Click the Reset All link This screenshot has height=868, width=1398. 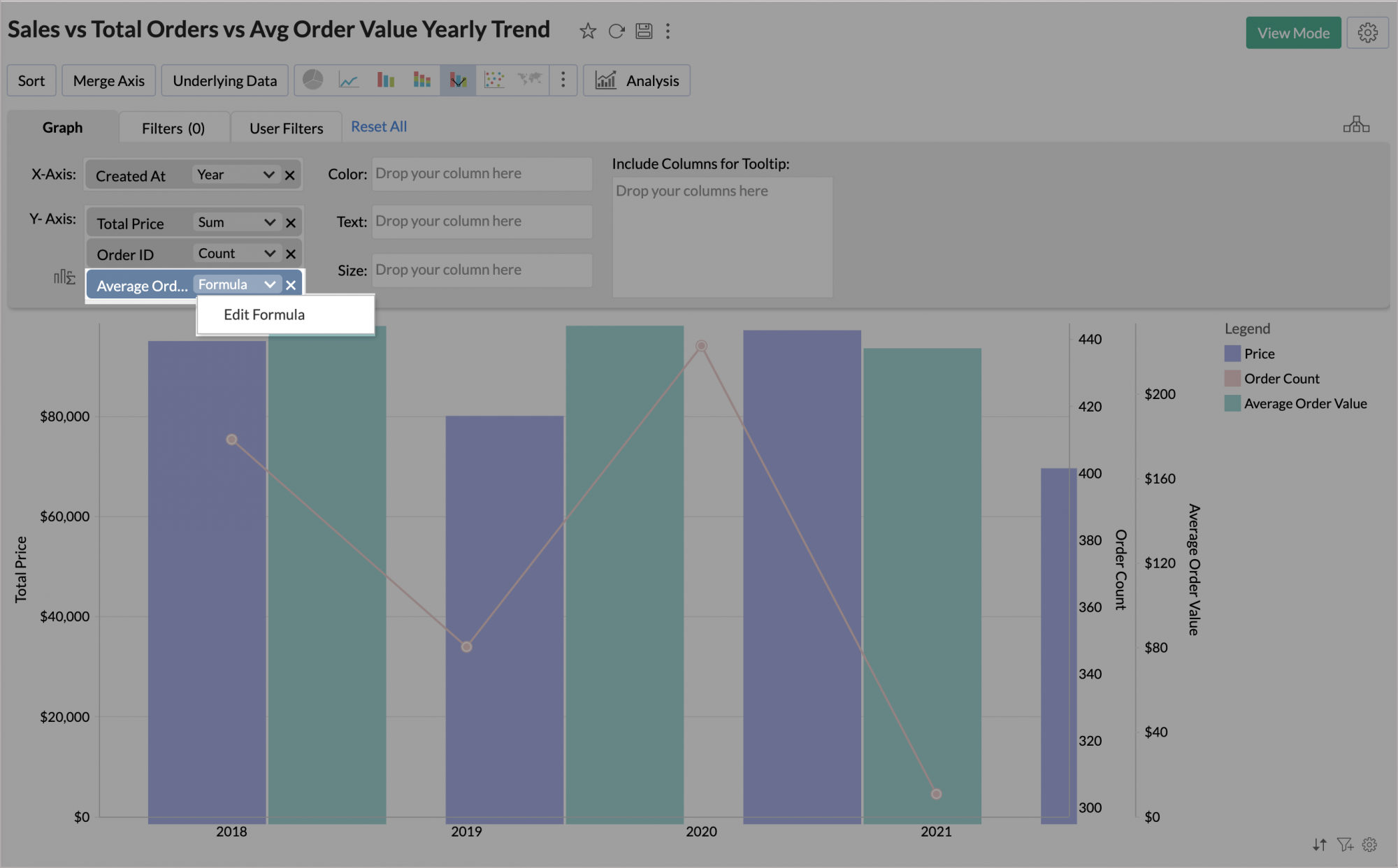pyautogui.click(x=378, y=126)
